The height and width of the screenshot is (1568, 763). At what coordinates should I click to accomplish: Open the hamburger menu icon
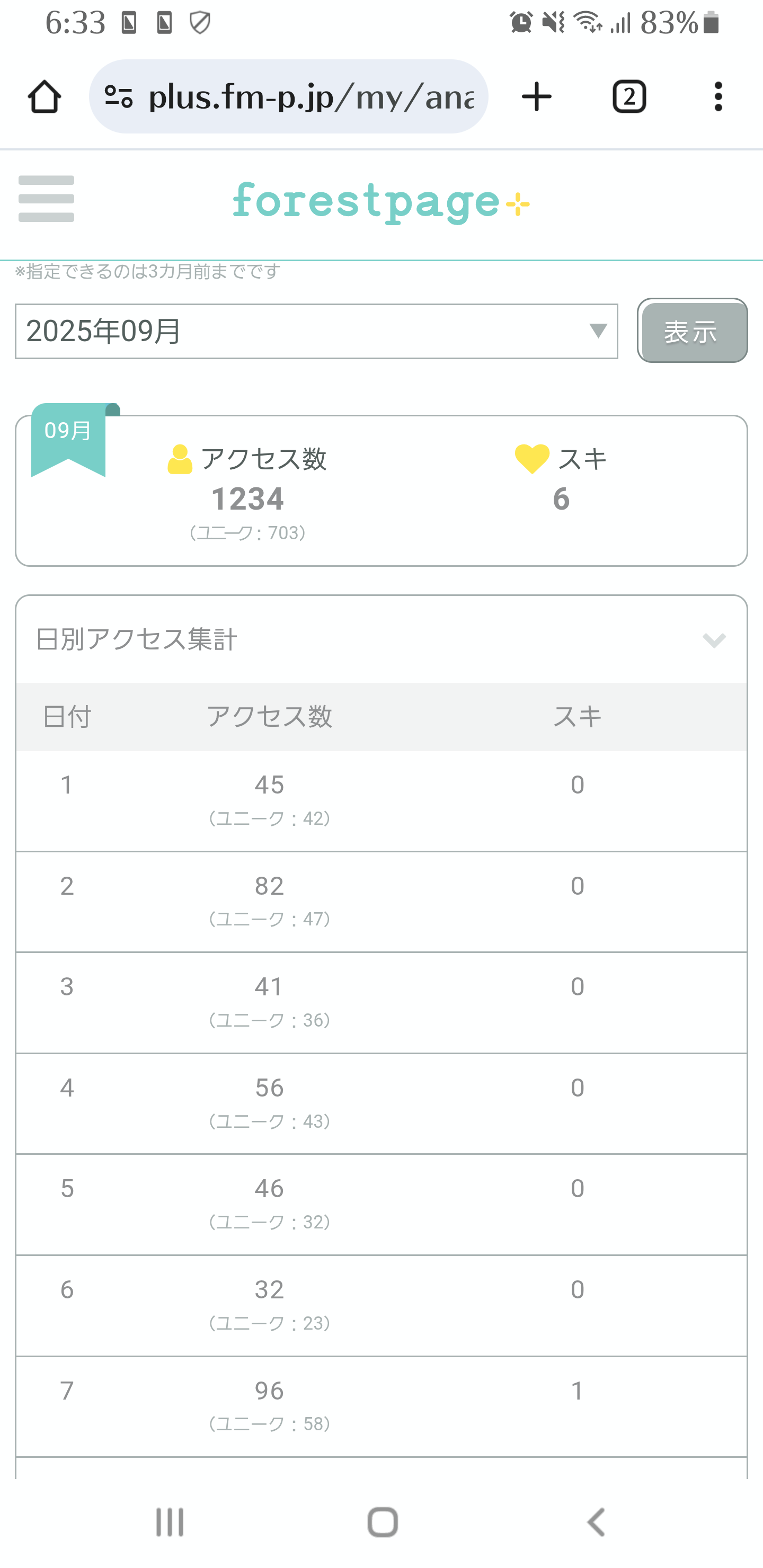pos(46,199)
